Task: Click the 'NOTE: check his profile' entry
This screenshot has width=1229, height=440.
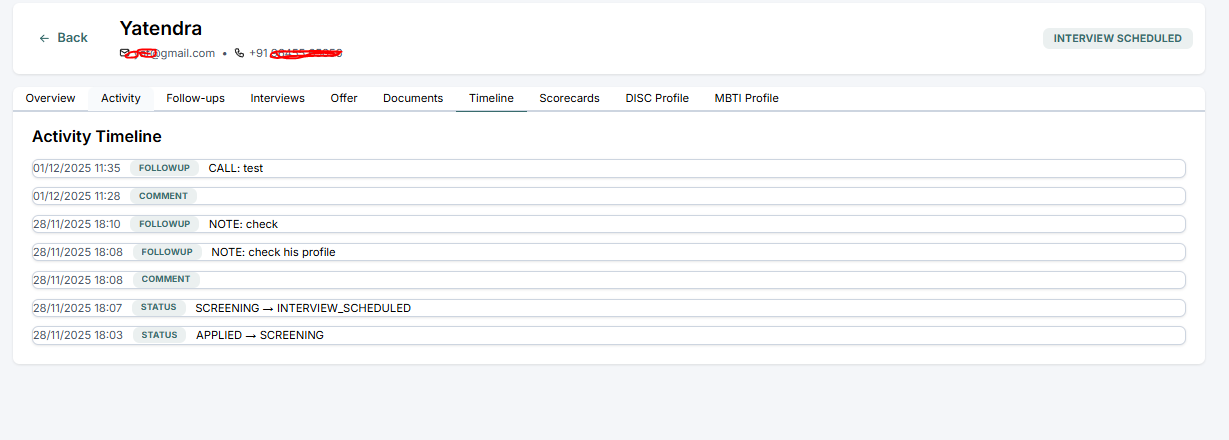Action: pos(273,252)
